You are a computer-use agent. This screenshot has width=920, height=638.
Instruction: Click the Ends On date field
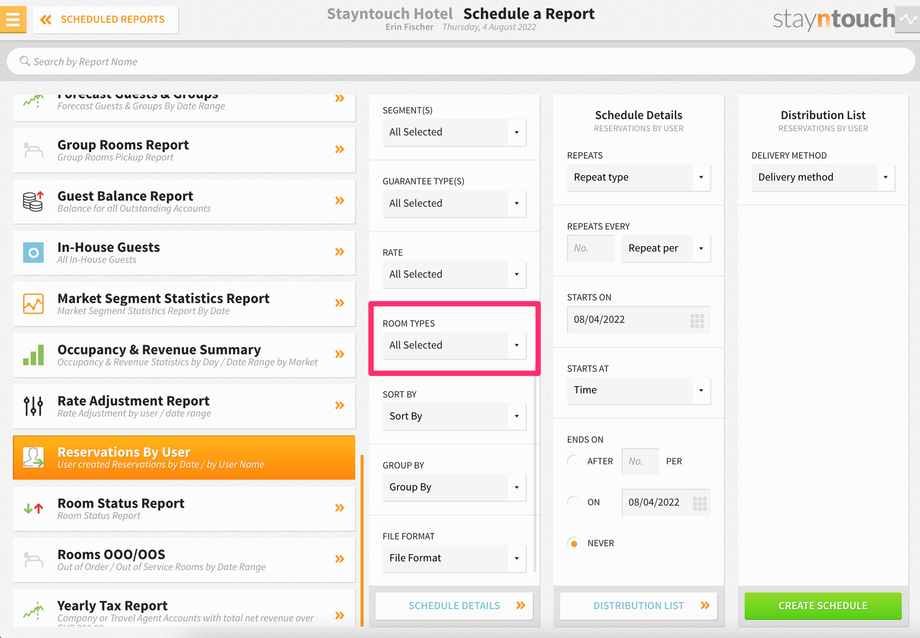tap(666, 502)
